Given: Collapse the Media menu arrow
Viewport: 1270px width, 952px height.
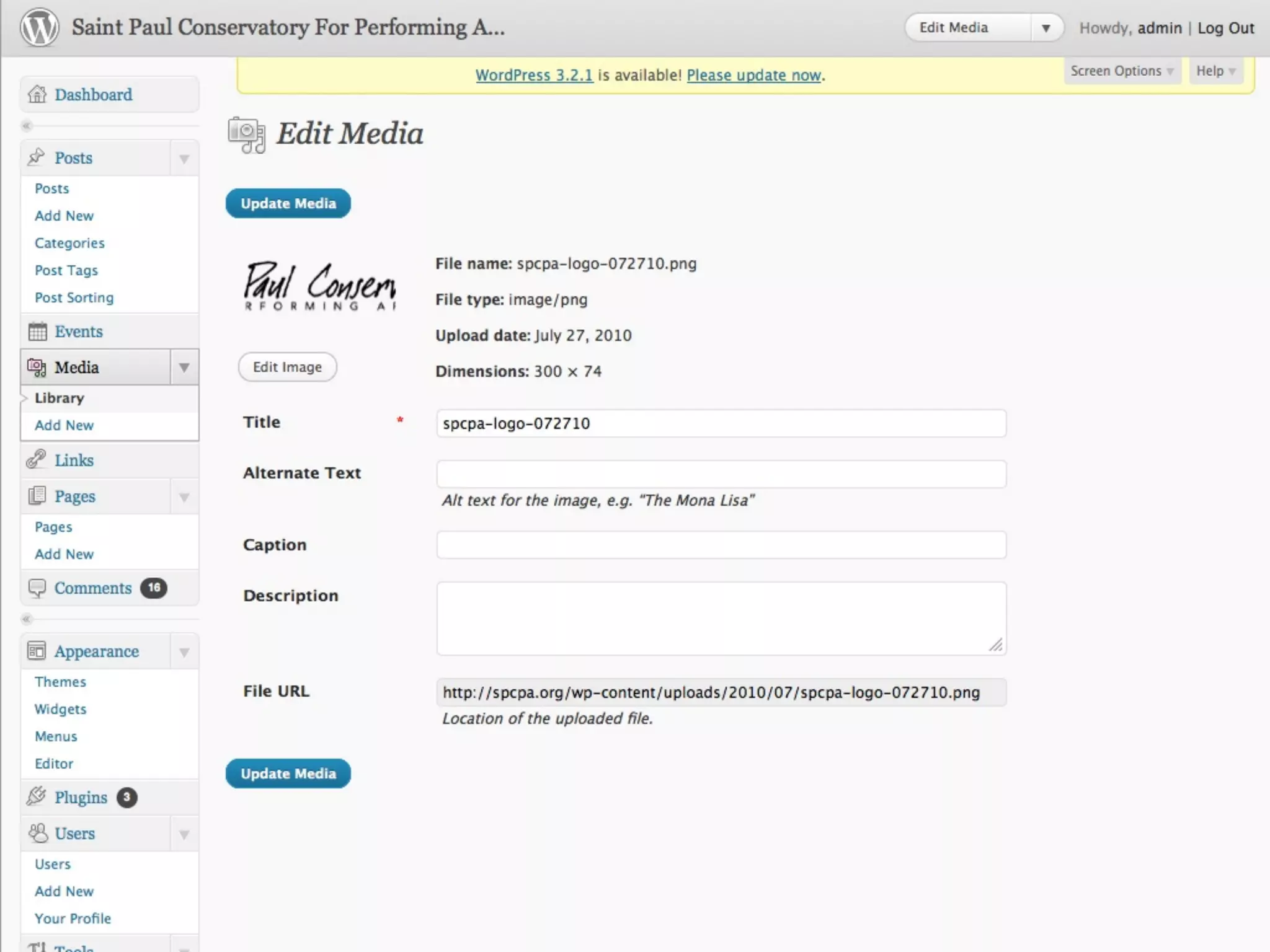Looking at the screenshot, I should 184,368.
